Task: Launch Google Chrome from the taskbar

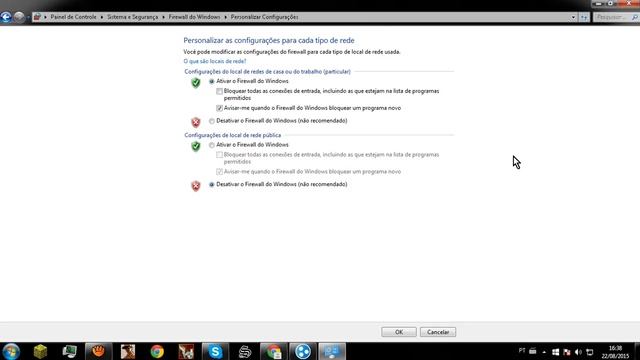Action: point(157,351)
